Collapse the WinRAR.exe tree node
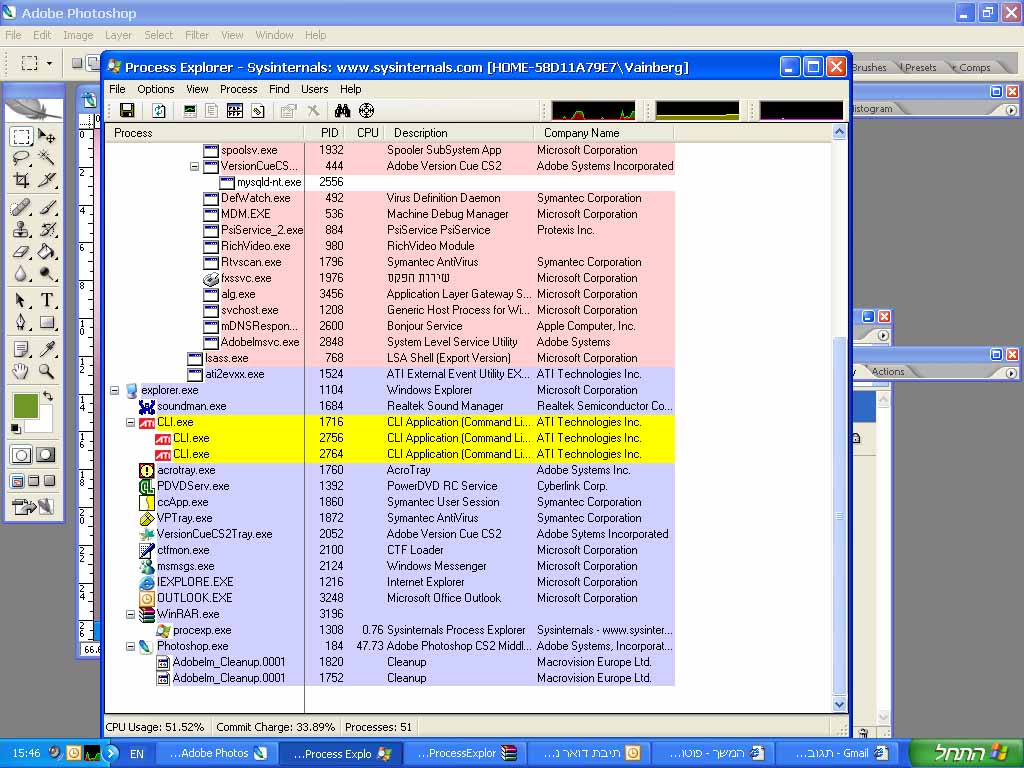Viewport: 1024px width, 768px height. 130,615
